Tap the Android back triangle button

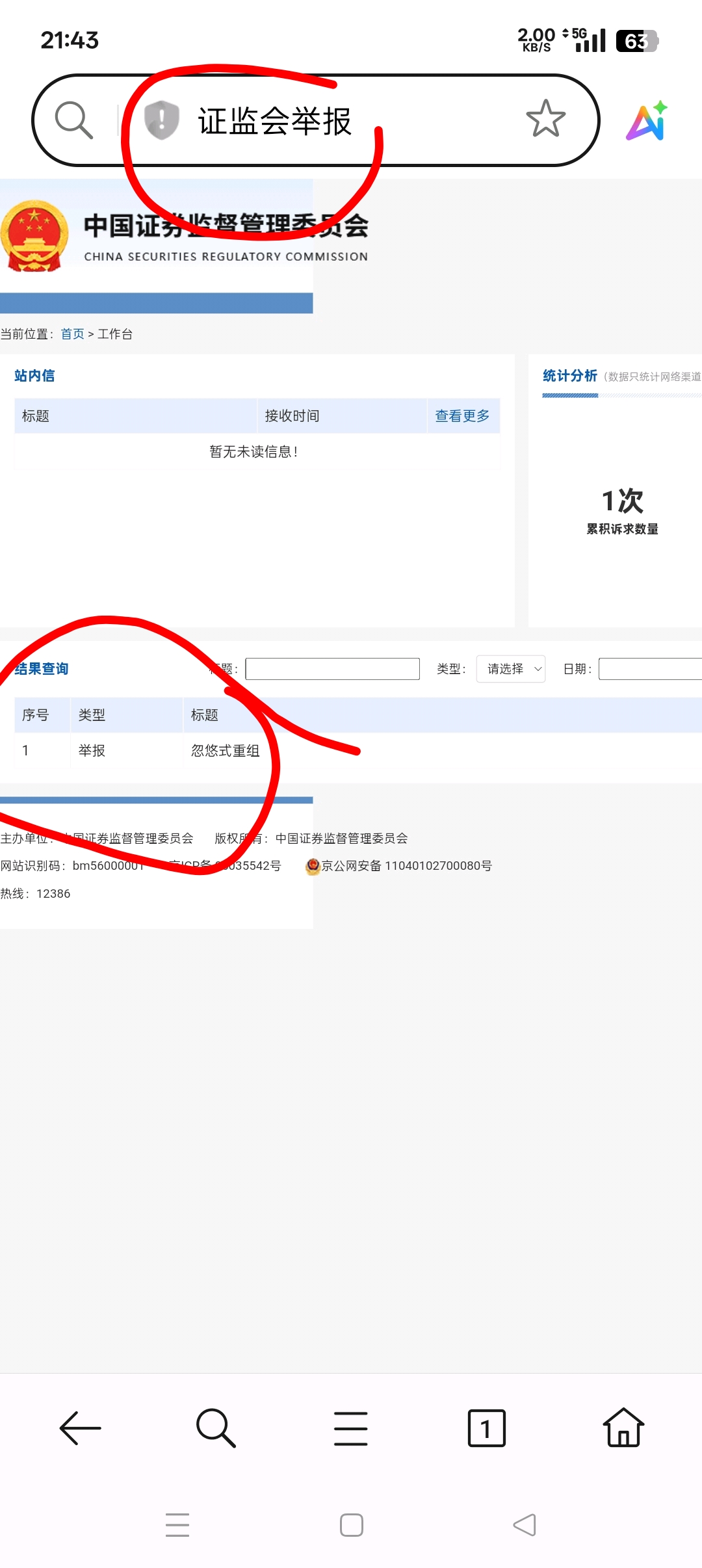click(x=525, y=1525)
